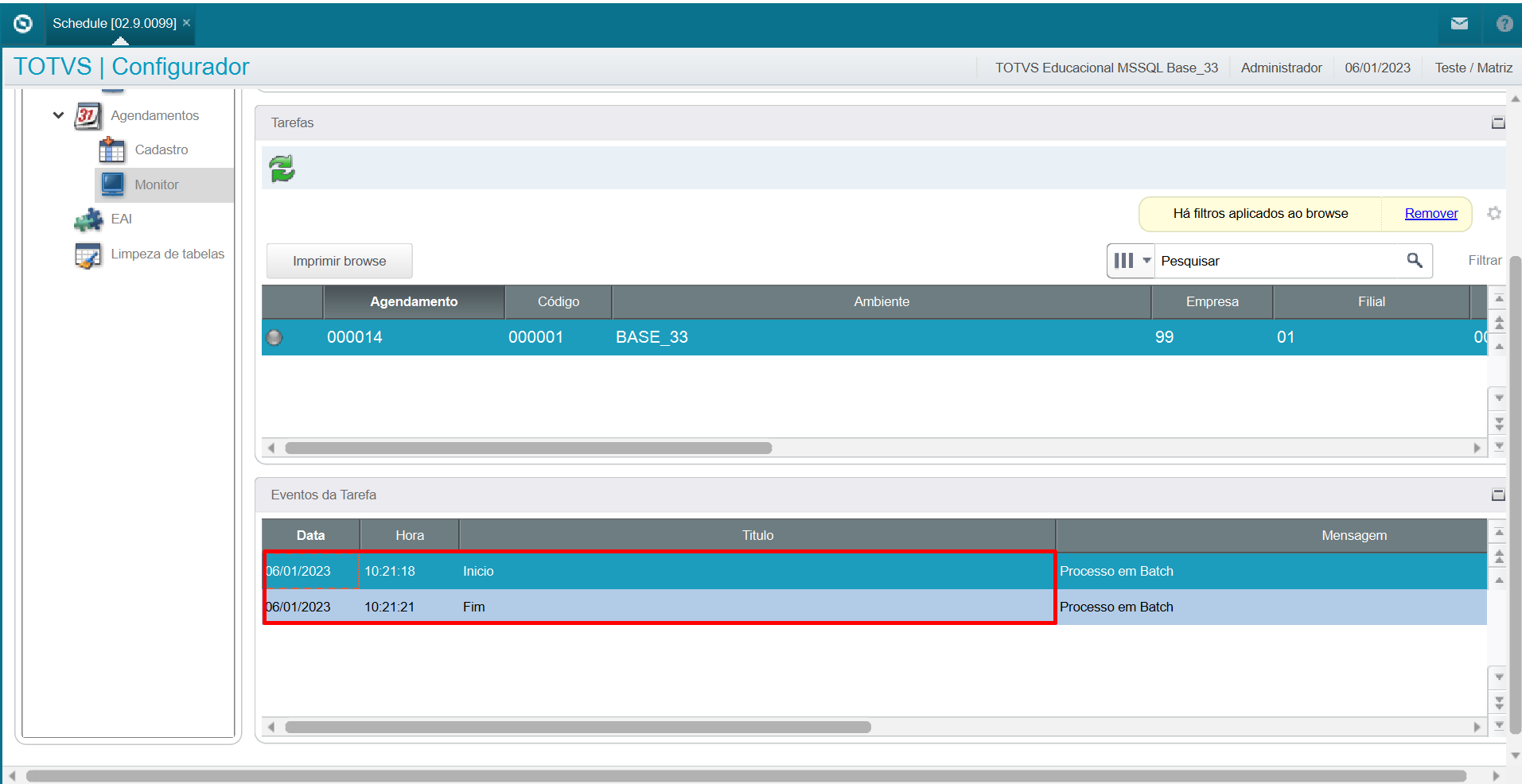Sort by the Empresa column header
This screenshot has width=1522, height=784.
(x=1213, y=302)
